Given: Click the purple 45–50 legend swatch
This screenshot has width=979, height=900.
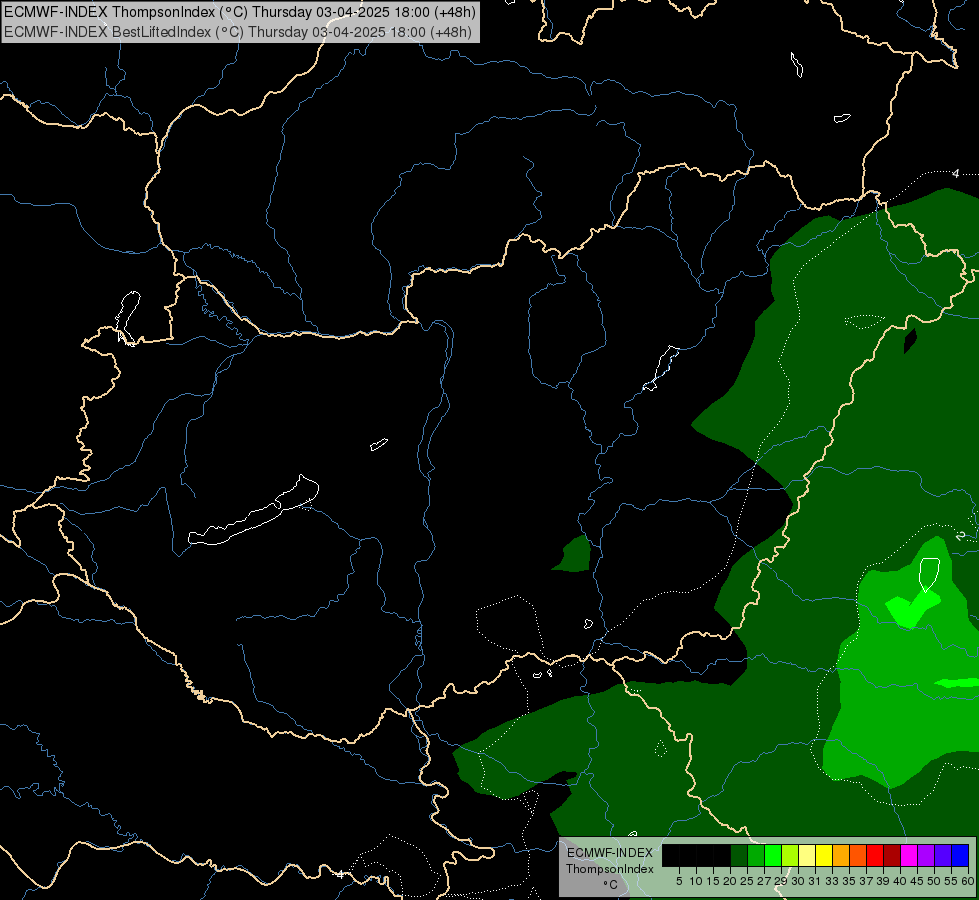Looking at the screenshot, I should click(x=926, y=855).
